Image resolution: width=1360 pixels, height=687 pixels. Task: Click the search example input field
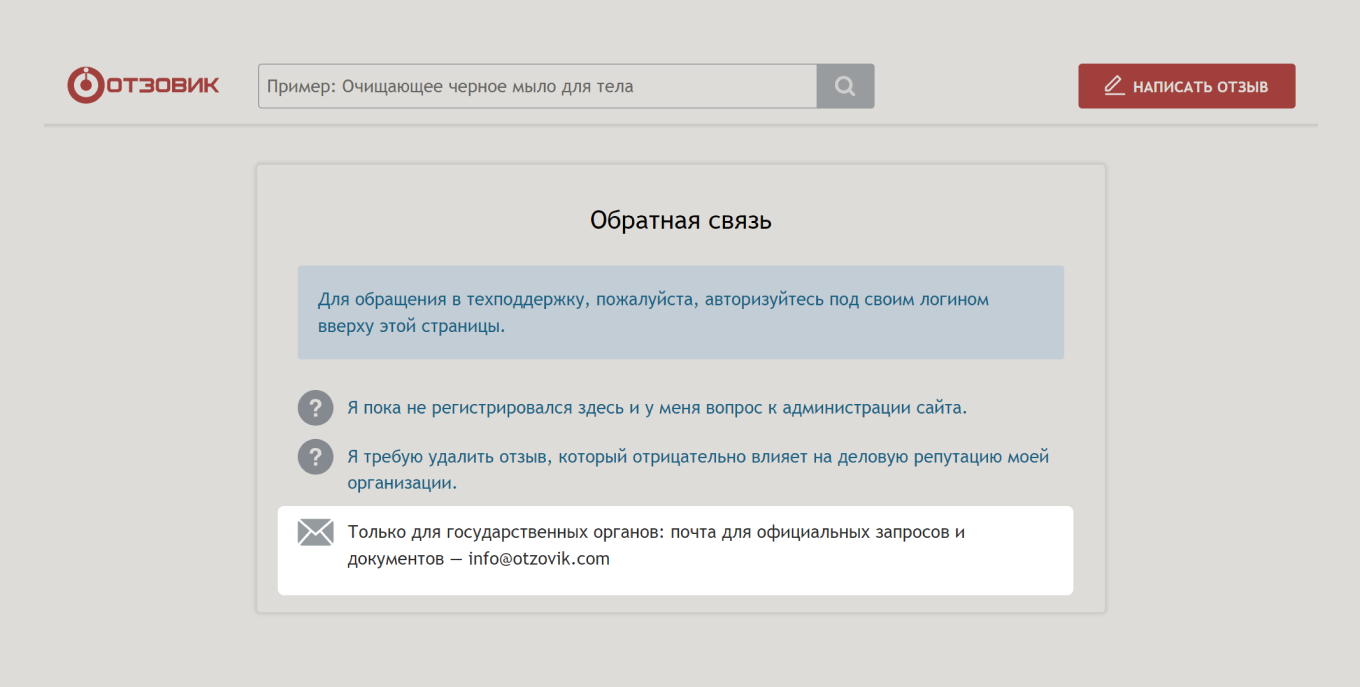pos(538,85)
